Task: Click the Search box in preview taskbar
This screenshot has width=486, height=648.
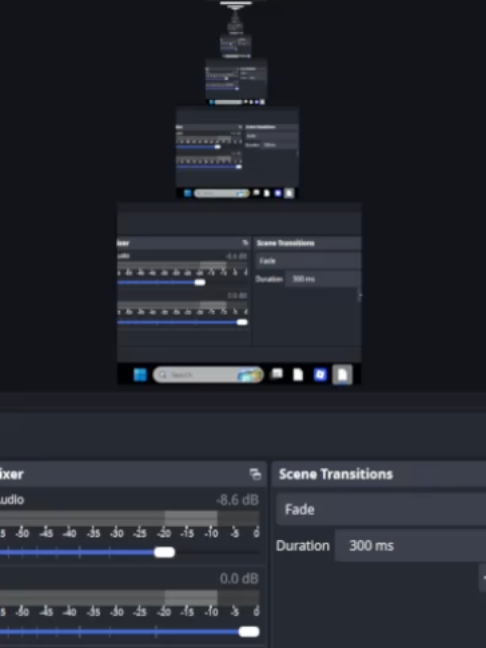Action: click(208, 375)
